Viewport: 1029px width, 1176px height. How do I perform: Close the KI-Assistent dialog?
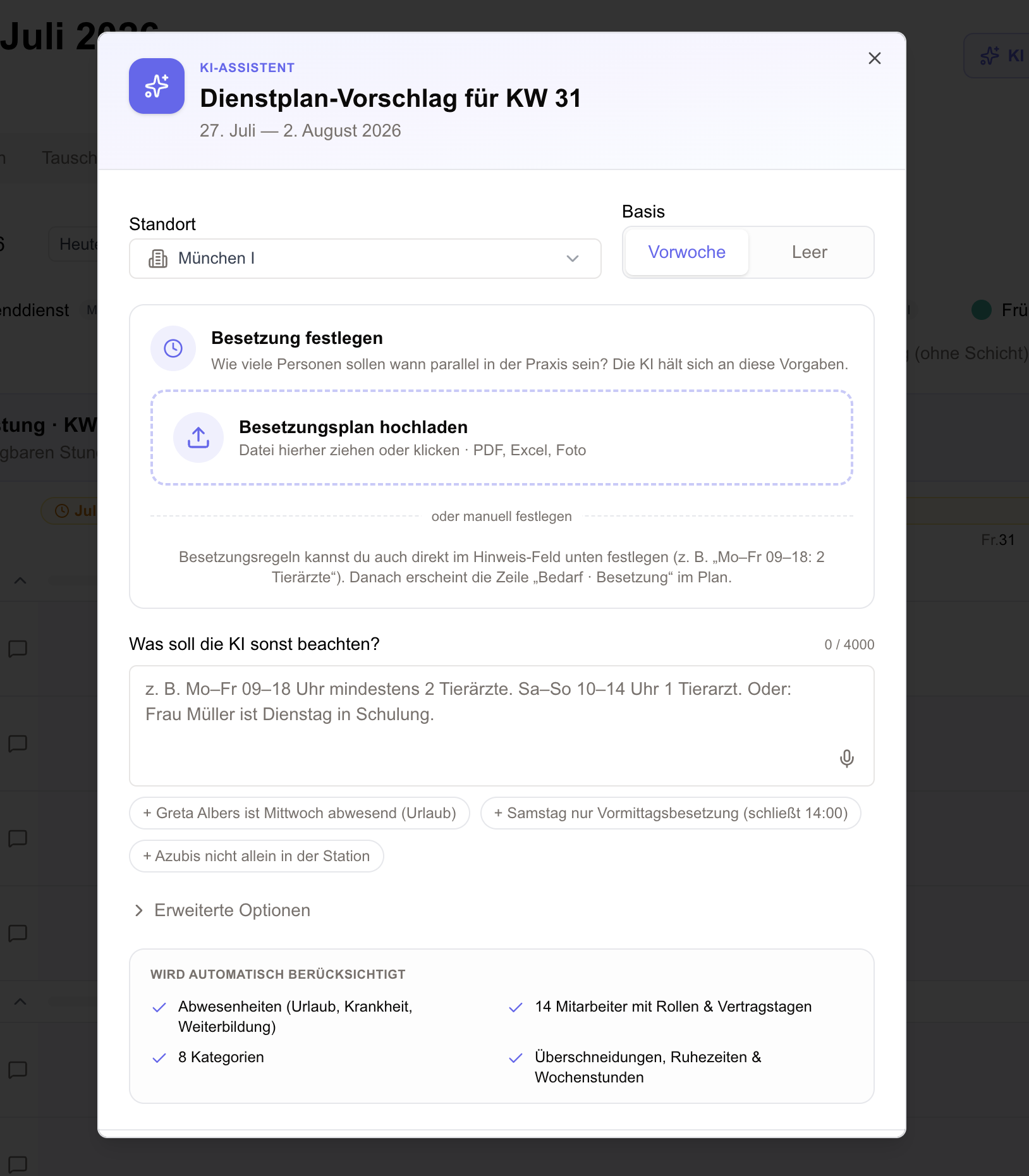[x=874, y=58]
